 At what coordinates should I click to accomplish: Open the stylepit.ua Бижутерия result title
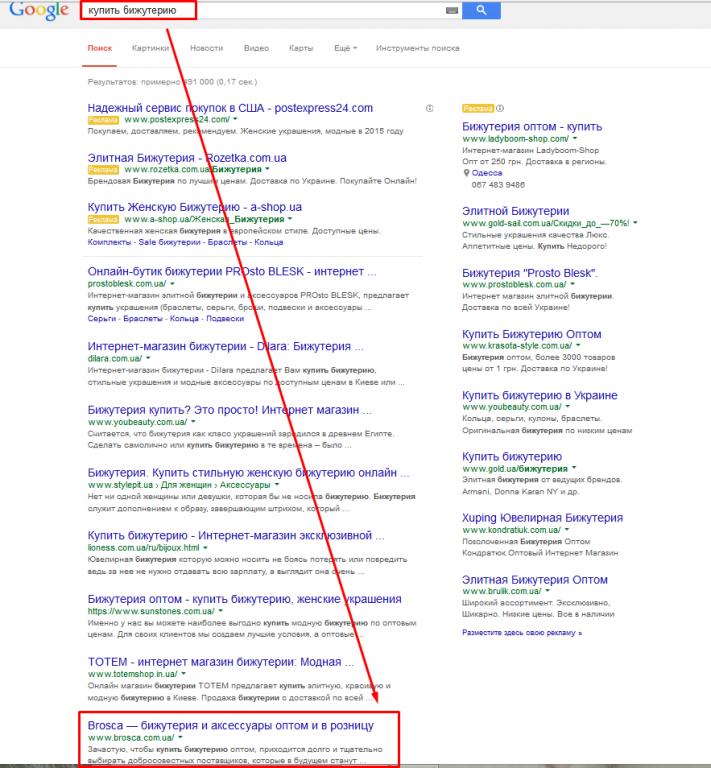point(249,473)
